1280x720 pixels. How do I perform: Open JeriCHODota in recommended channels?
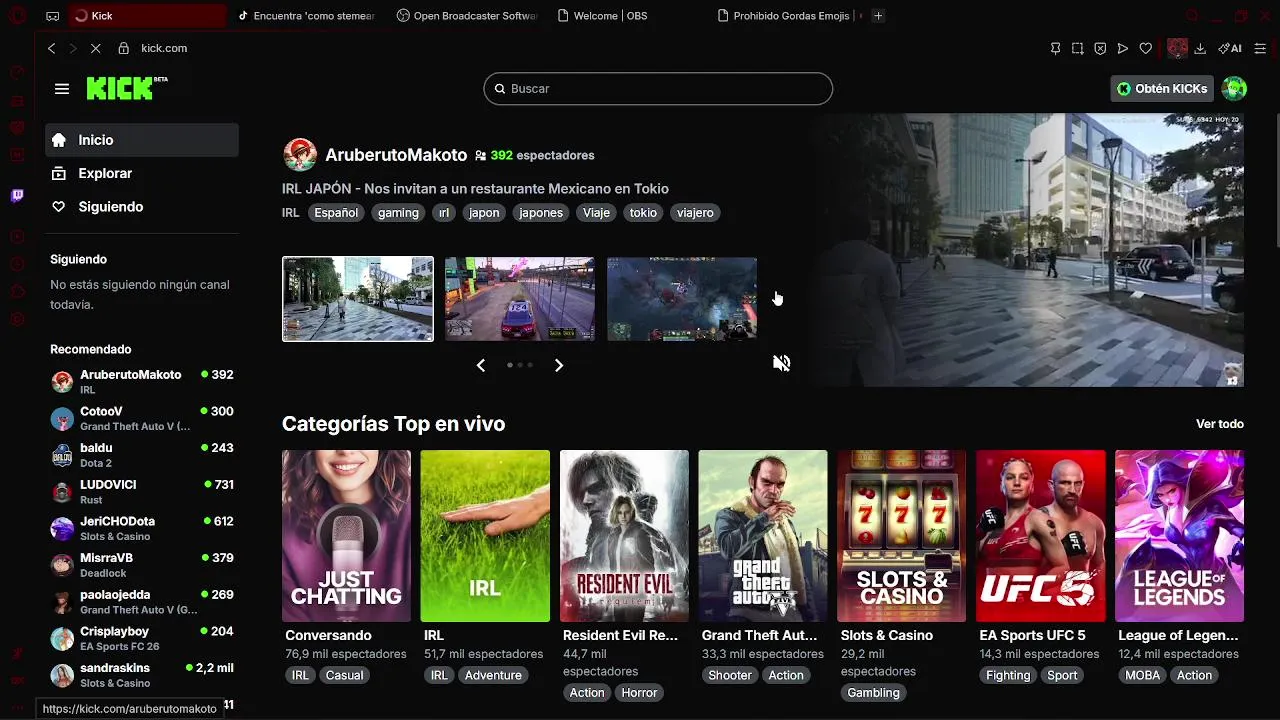(142, 528)
